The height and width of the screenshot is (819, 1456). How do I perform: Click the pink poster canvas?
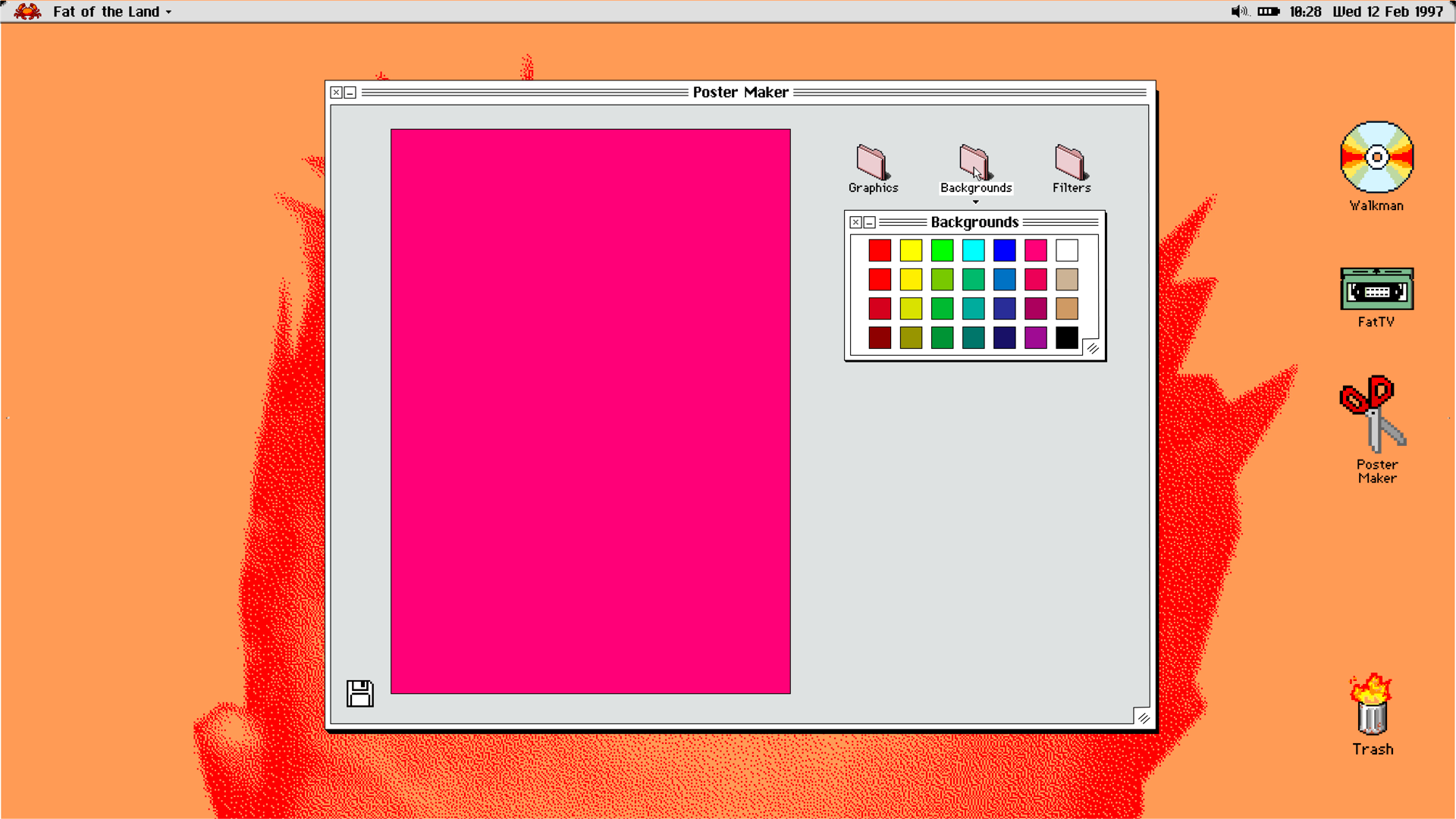pos(590,411)
